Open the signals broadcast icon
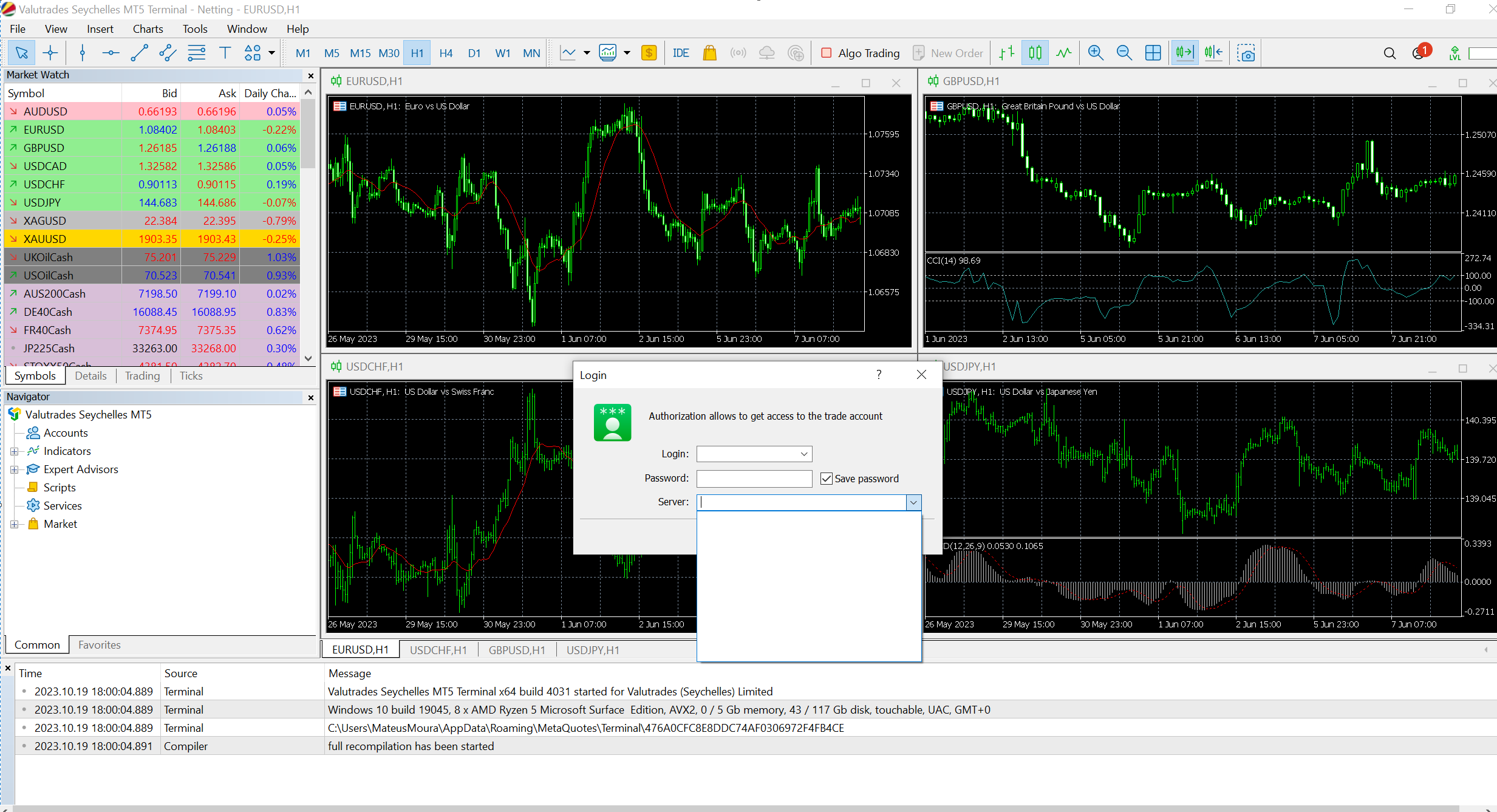The width and height of the screenshot is (1497, 812). tap(738, 53)
